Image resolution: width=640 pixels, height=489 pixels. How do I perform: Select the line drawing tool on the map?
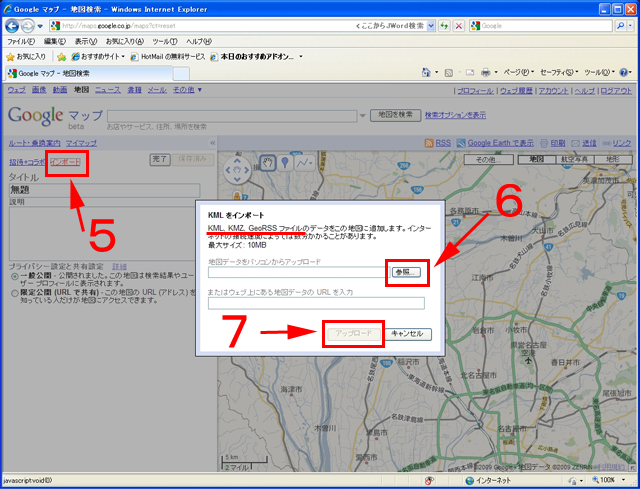point(304,163)
